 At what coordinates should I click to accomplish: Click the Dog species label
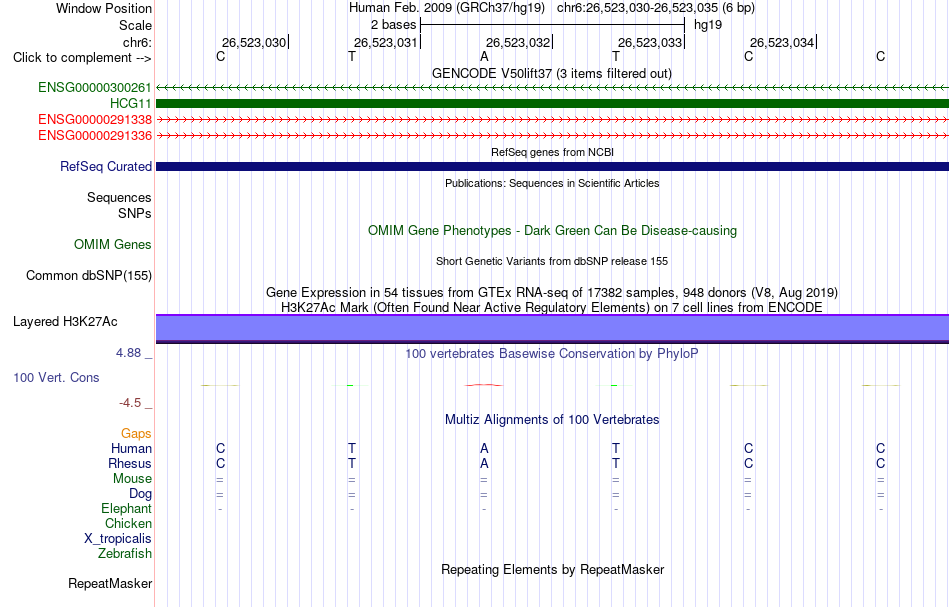(140, 494)
